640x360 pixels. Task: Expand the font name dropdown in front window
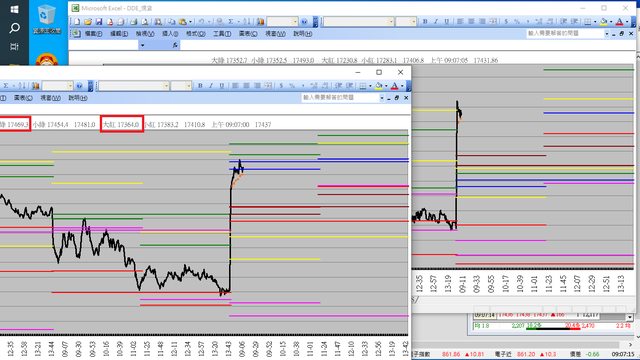166,86
